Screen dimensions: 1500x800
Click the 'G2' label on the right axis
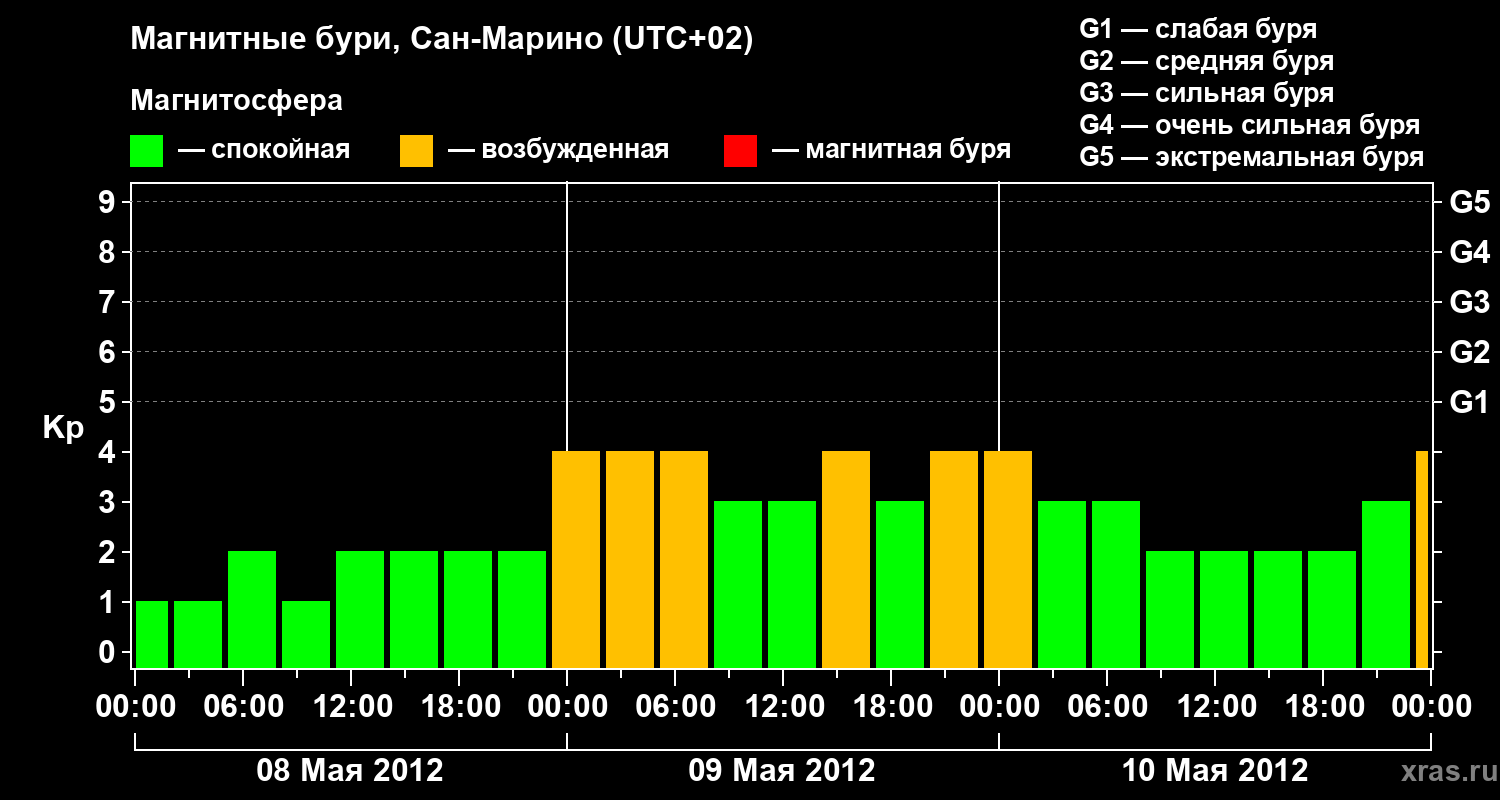coord(1470,352)
